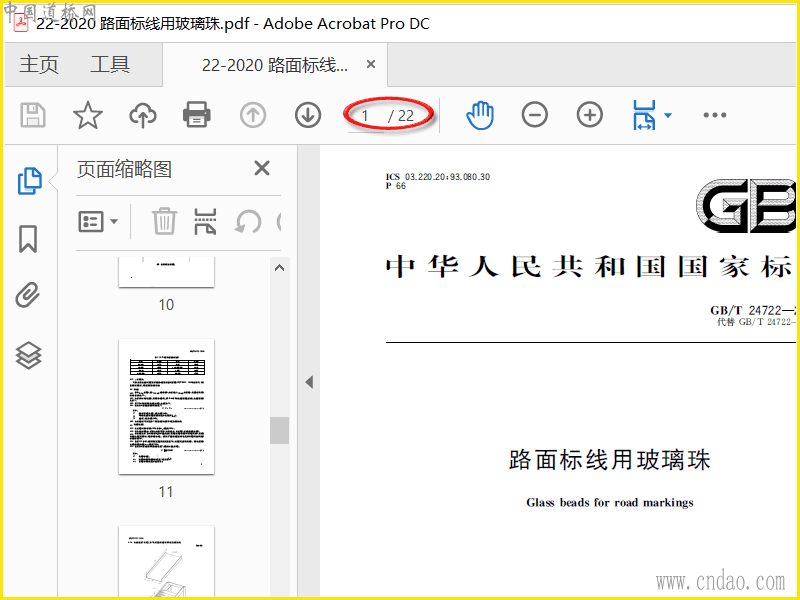This screenshot has width=800, height=600.
Task: Click thumbnail scrollbar up arrow
Action: [x=279, y=268]
